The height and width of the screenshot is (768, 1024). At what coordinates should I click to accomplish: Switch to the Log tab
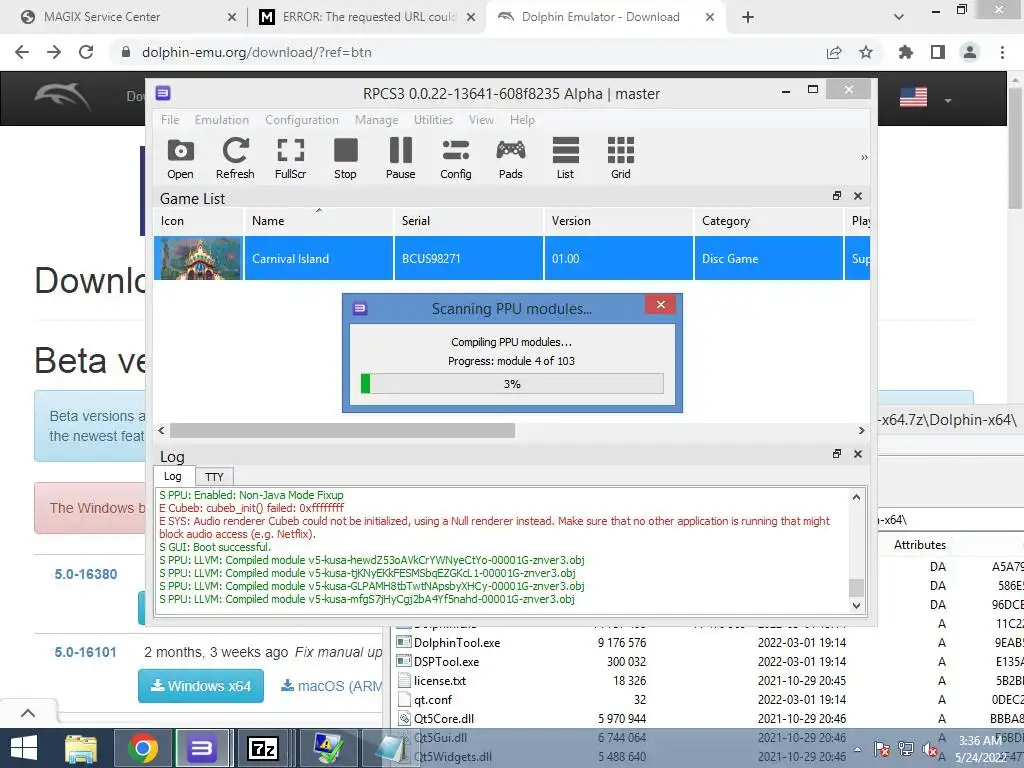173,476
